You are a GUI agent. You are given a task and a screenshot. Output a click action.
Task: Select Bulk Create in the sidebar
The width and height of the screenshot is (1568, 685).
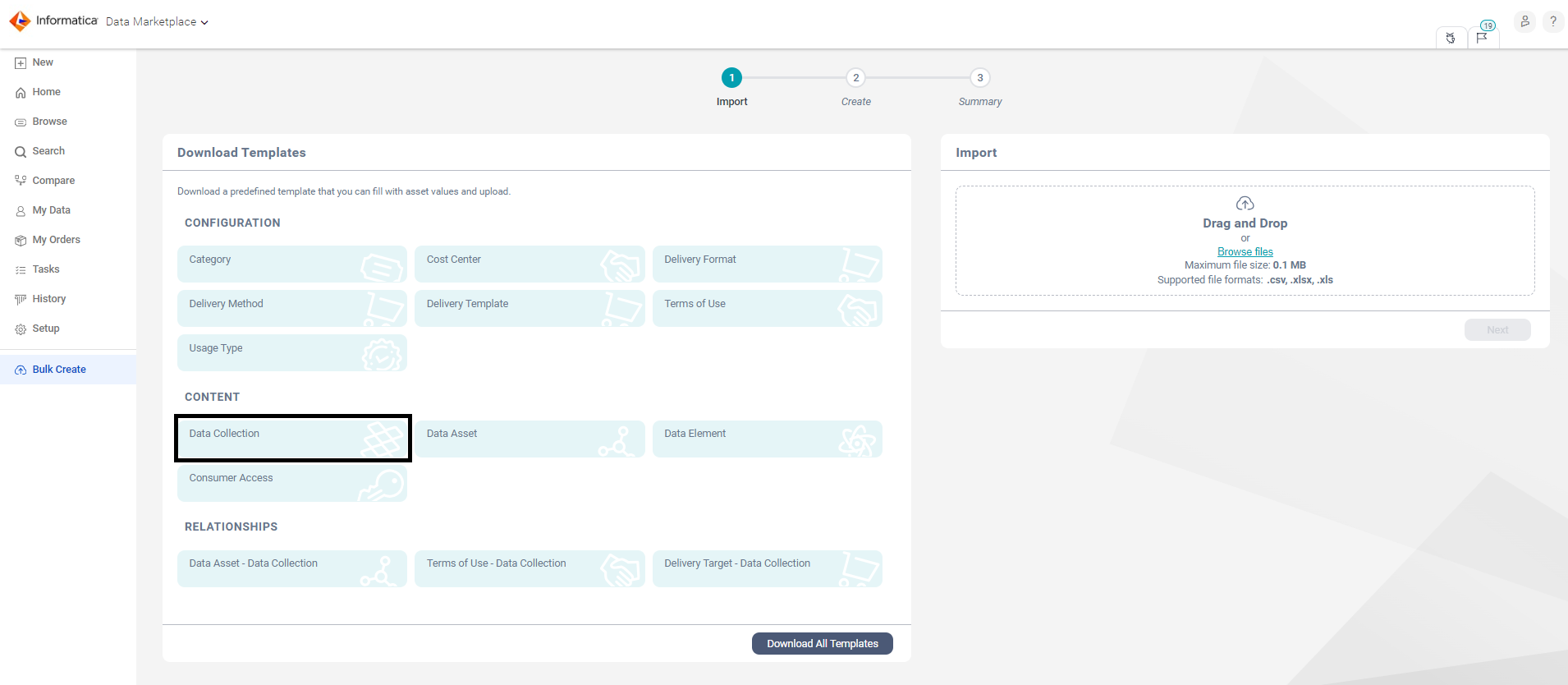(x=68, y=370)
